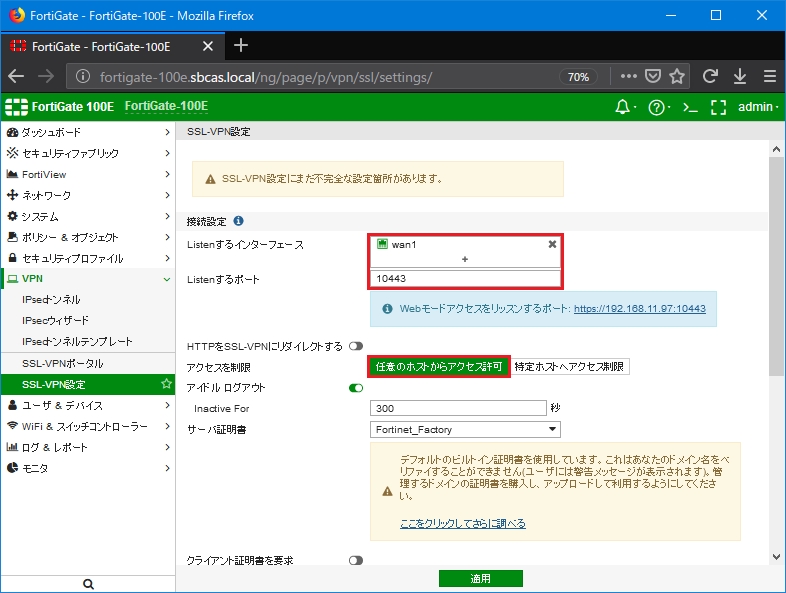This screenshot has width=786, height=593.
Task: Toggle HTTPをSSL-VPNにリダイレクトする switch
Action: (356, 346)
